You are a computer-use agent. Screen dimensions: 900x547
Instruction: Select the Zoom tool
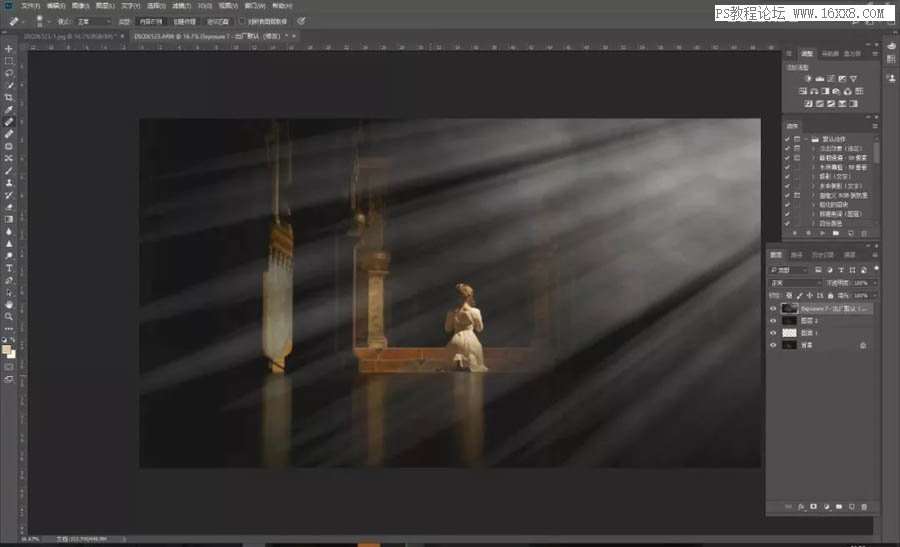[x=9, y=316]
